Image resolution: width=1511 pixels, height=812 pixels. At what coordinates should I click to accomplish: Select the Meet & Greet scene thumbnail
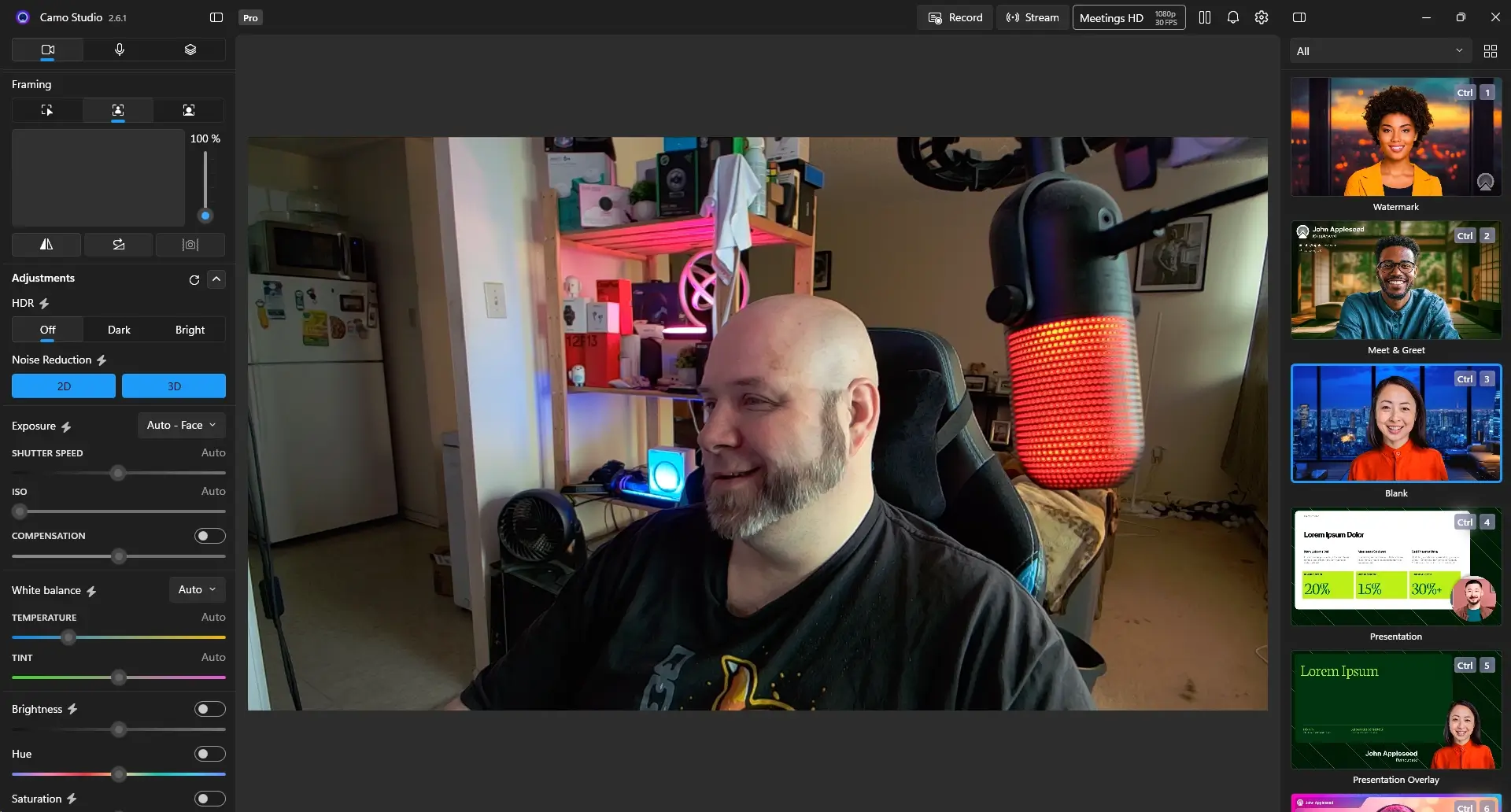[1396, 280]
